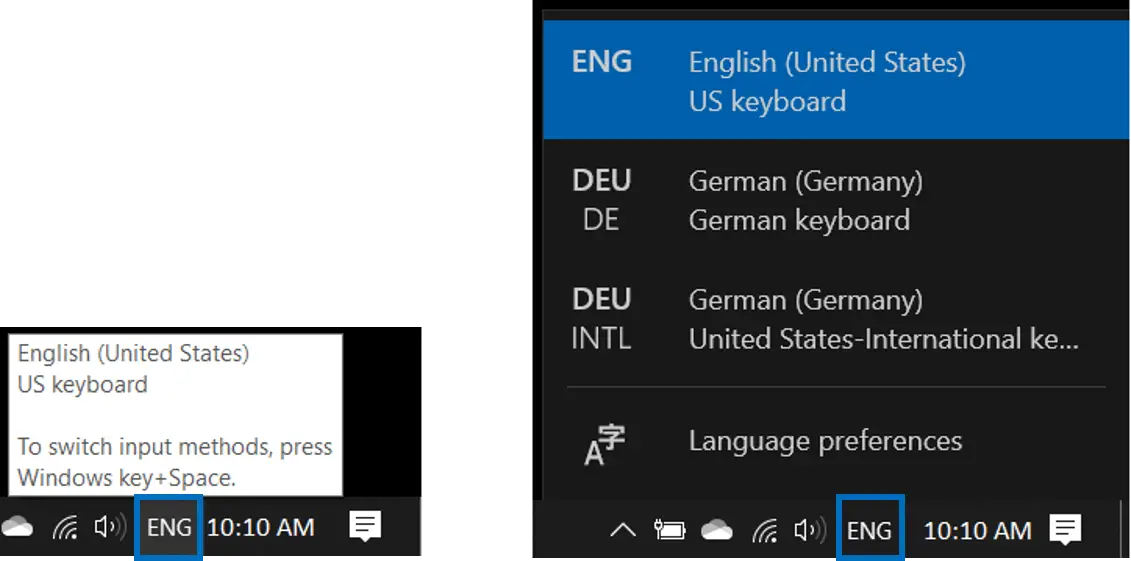The height and width of the screenshot is (561, 1131).
Task: Open volume speaker icon in right taskbar
Action: 810,531
